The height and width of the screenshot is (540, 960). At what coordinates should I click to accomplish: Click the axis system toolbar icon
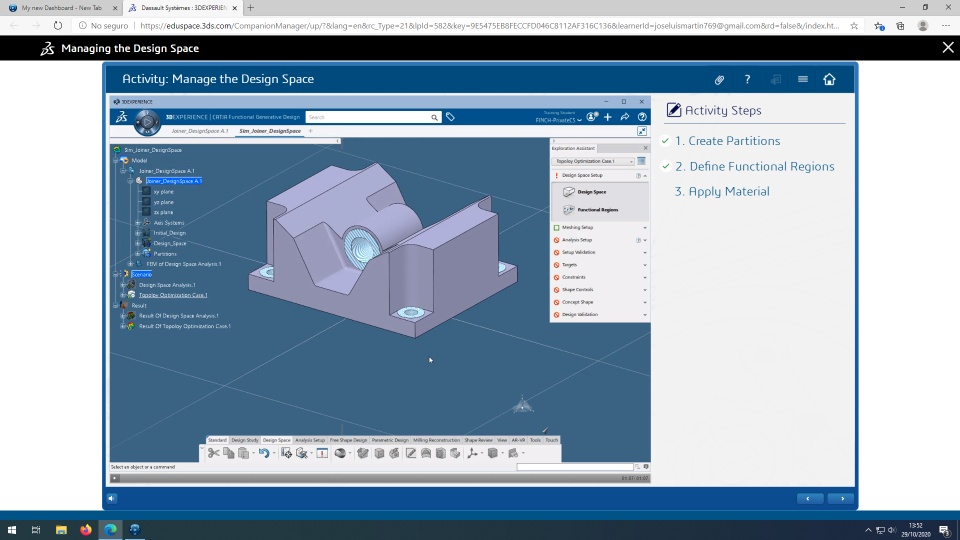(472, 453)
